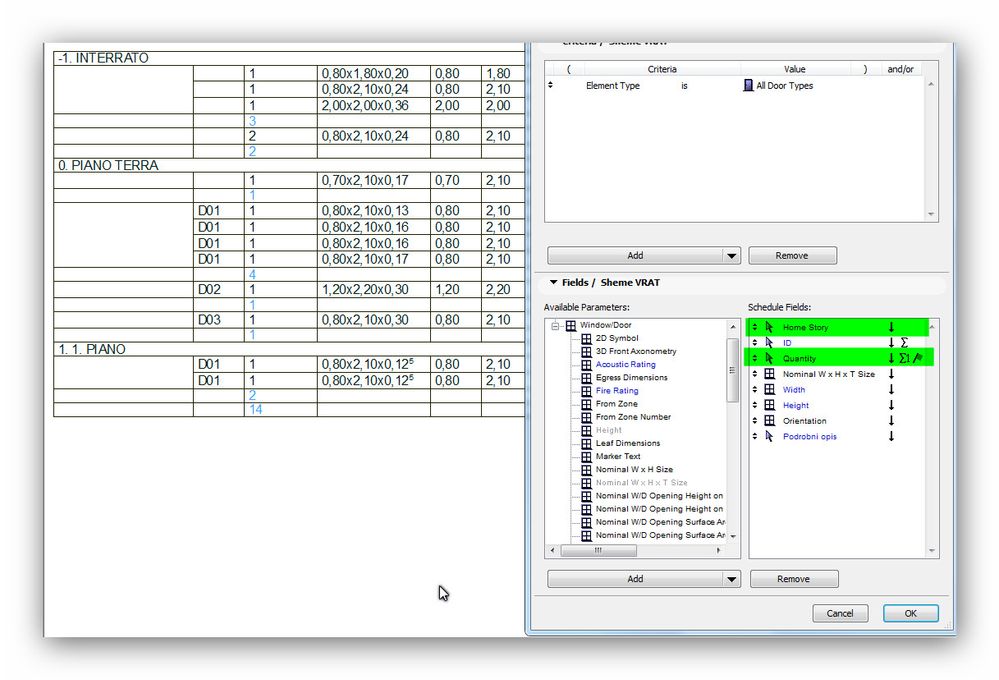Select Leaf Dimensions parameter in the list
Screen dimensions: 999x680
pyautogui.click(x=628, y=443)
